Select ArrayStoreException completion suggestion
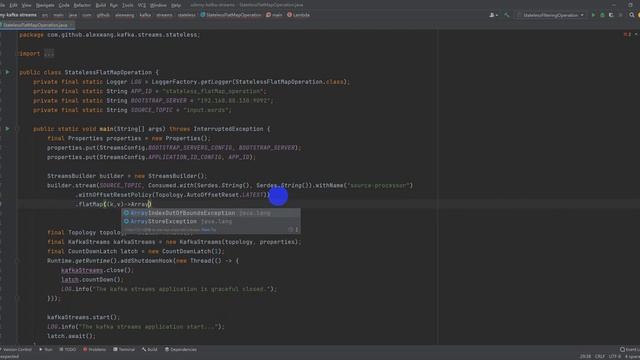 pos(211,221)
